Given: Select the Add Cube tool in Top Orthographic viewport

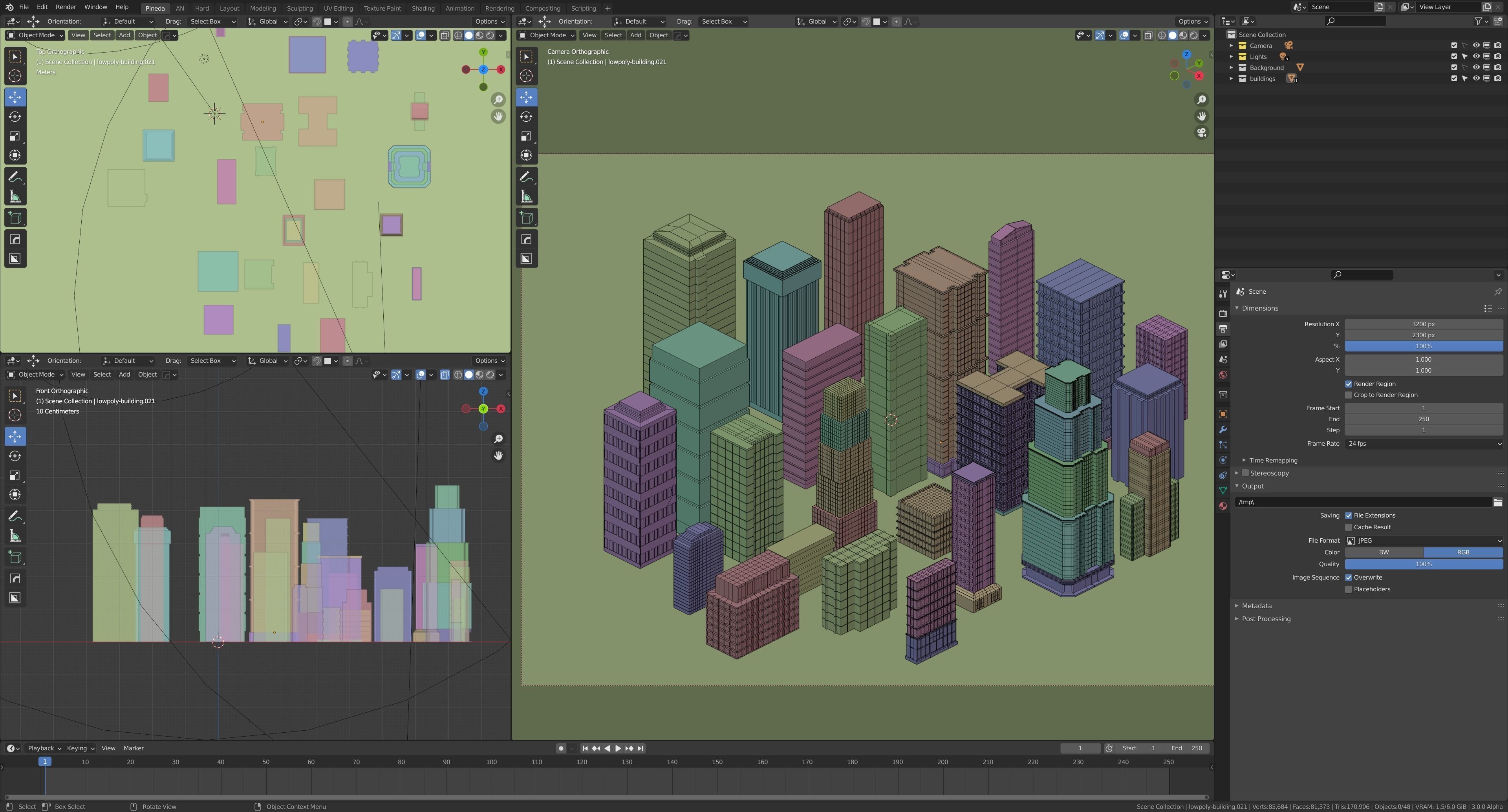Looking at the screenshot, I should [x=15, y=218].
